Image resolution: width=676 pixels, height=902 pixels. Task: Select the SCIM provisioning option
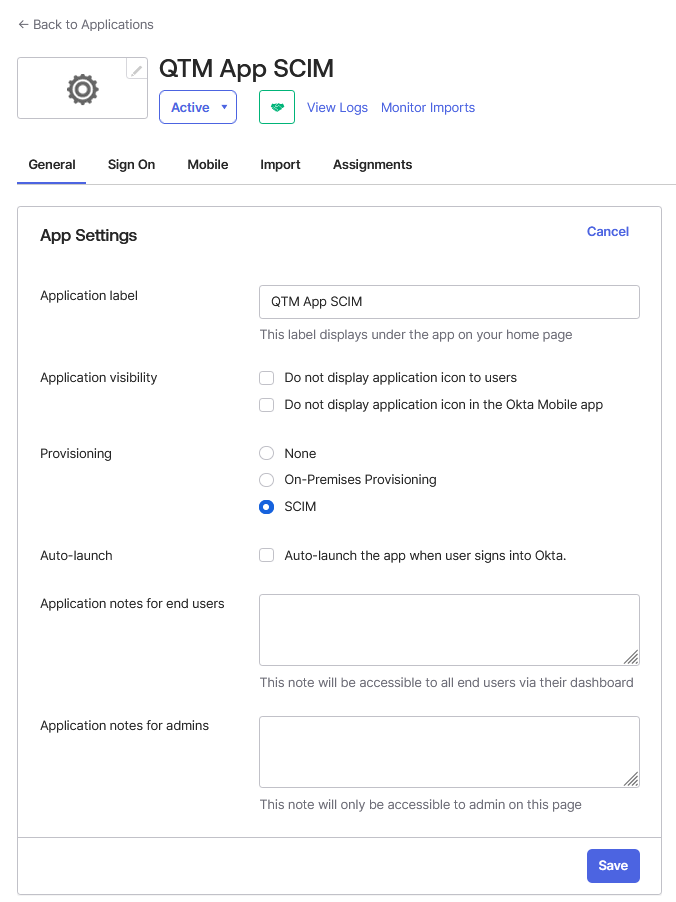266,507
